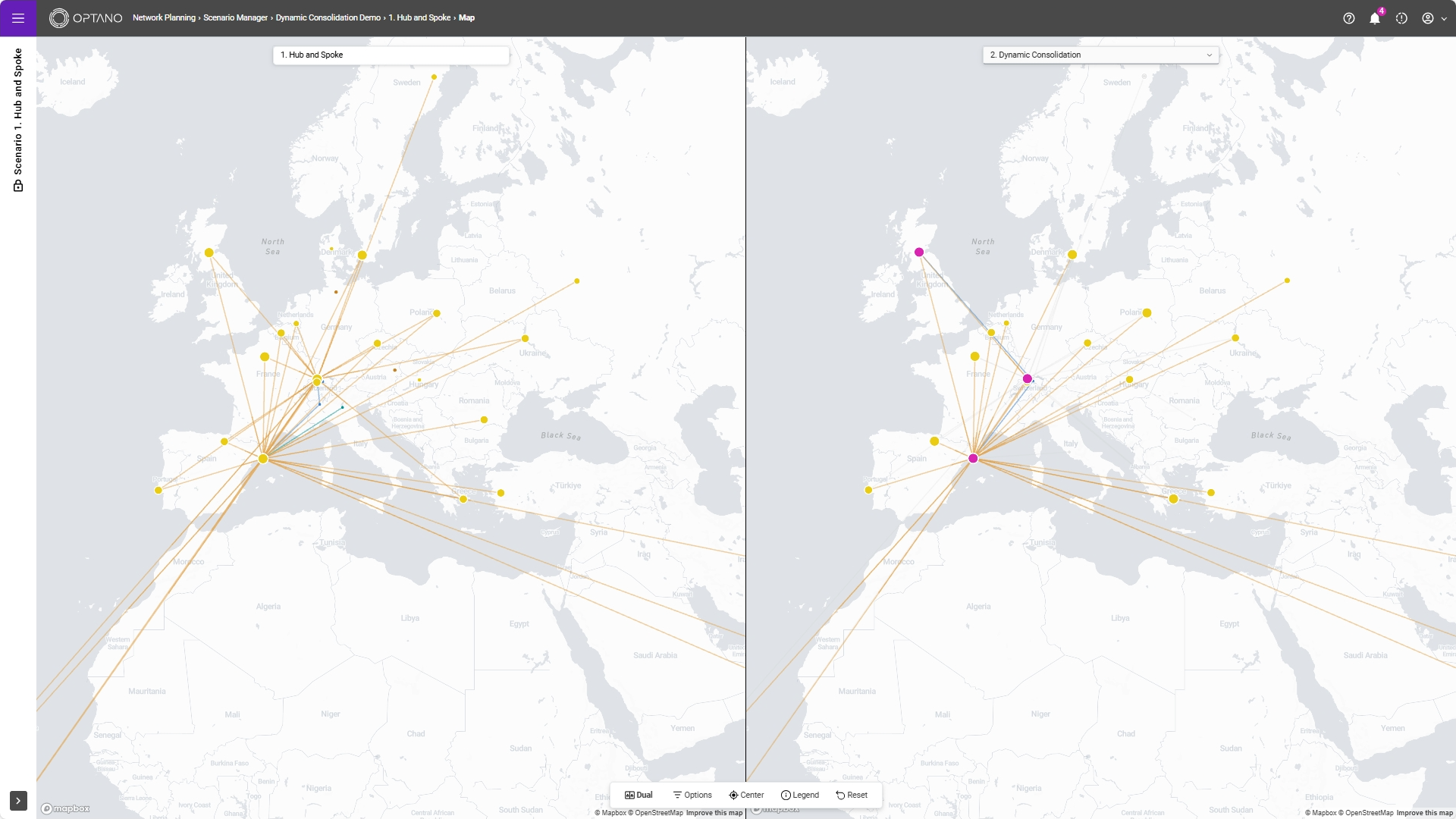Screen dimensions: 1456x819
Task: Expand the collapsed left sidebar arrow
Action: click(x=18, y=801)
